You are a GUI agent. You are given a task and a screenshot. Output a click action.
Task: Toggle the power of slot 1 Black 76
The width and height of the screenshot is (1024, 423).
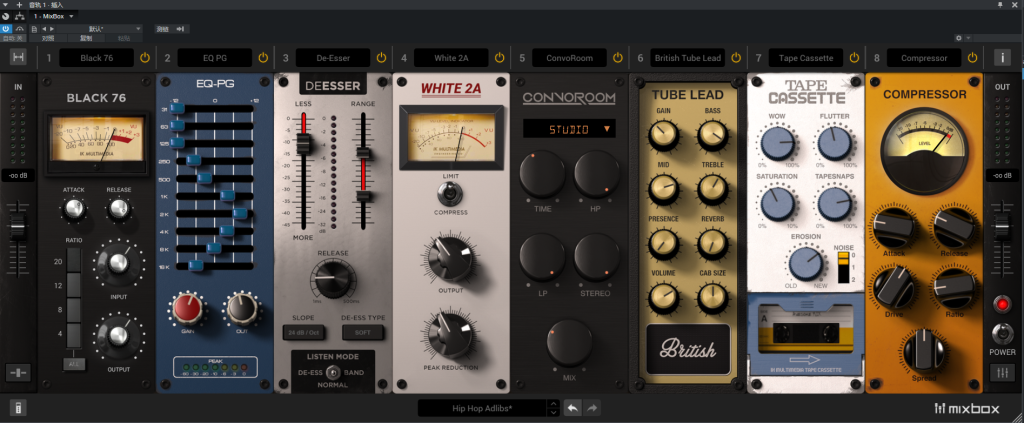click(x=145, y=57)
